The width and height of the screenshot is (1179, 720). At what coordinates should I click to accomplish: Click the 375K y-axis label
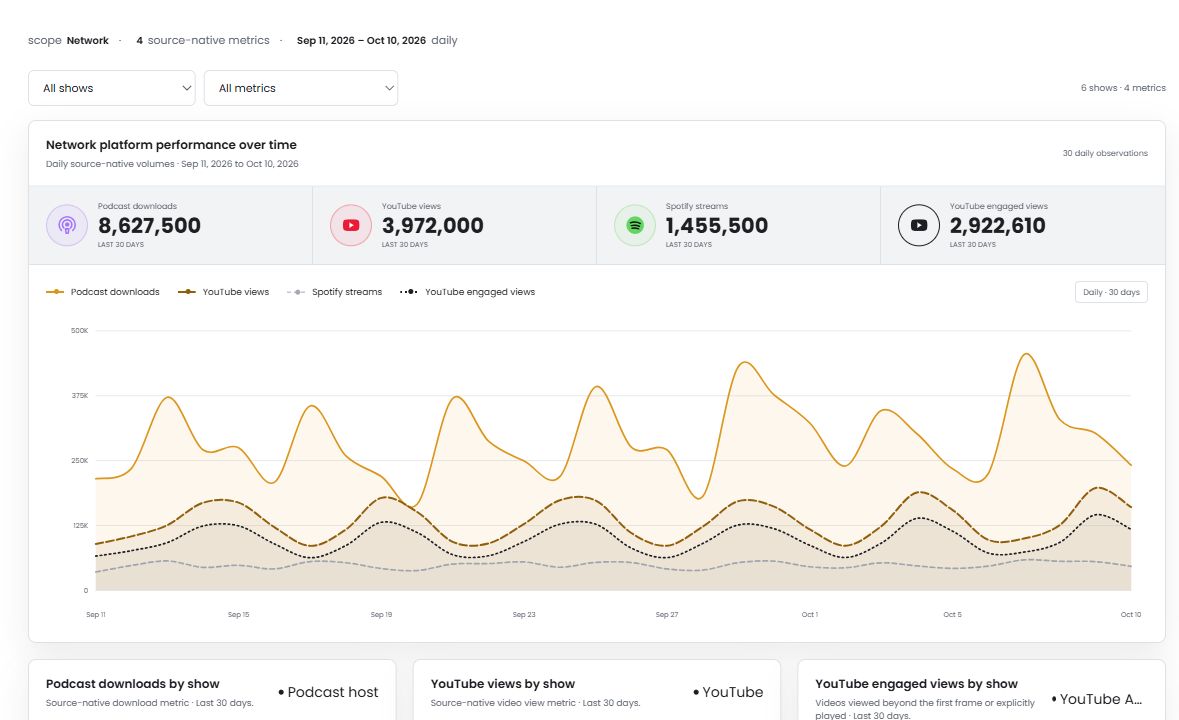click(x=80, y=395)
